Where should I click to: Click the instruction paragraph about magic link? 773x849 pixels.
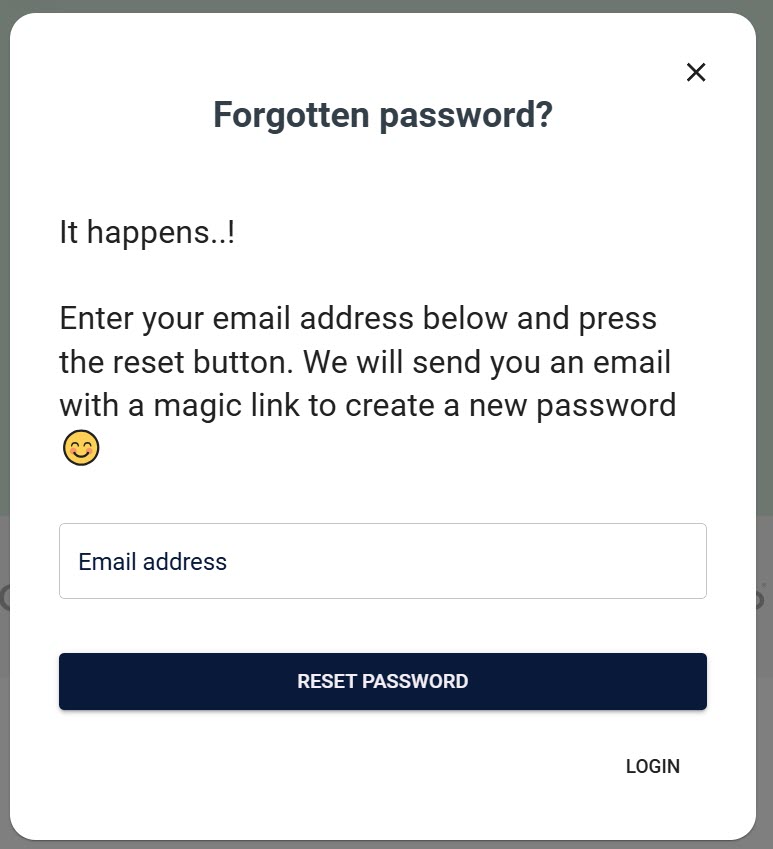(367, 362)
